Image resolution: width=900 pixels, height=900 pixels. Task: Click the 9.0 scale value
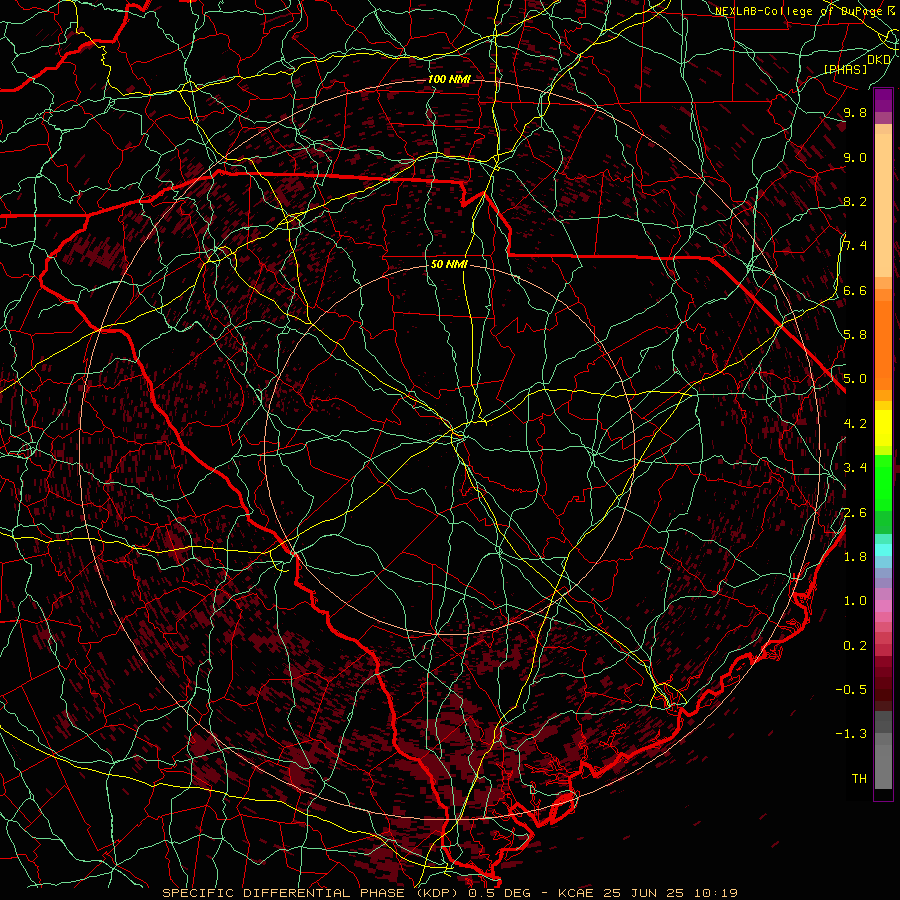855,157
